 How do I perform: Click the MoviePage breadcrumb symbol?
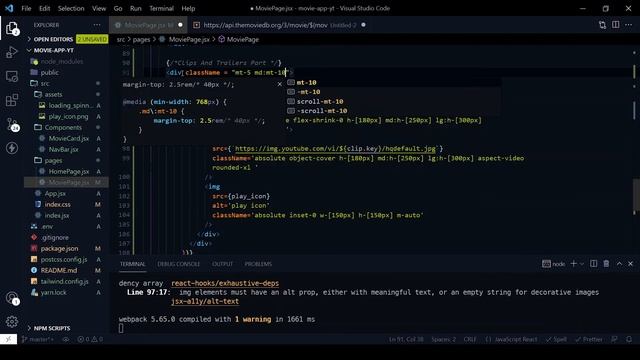pos(239,40)
